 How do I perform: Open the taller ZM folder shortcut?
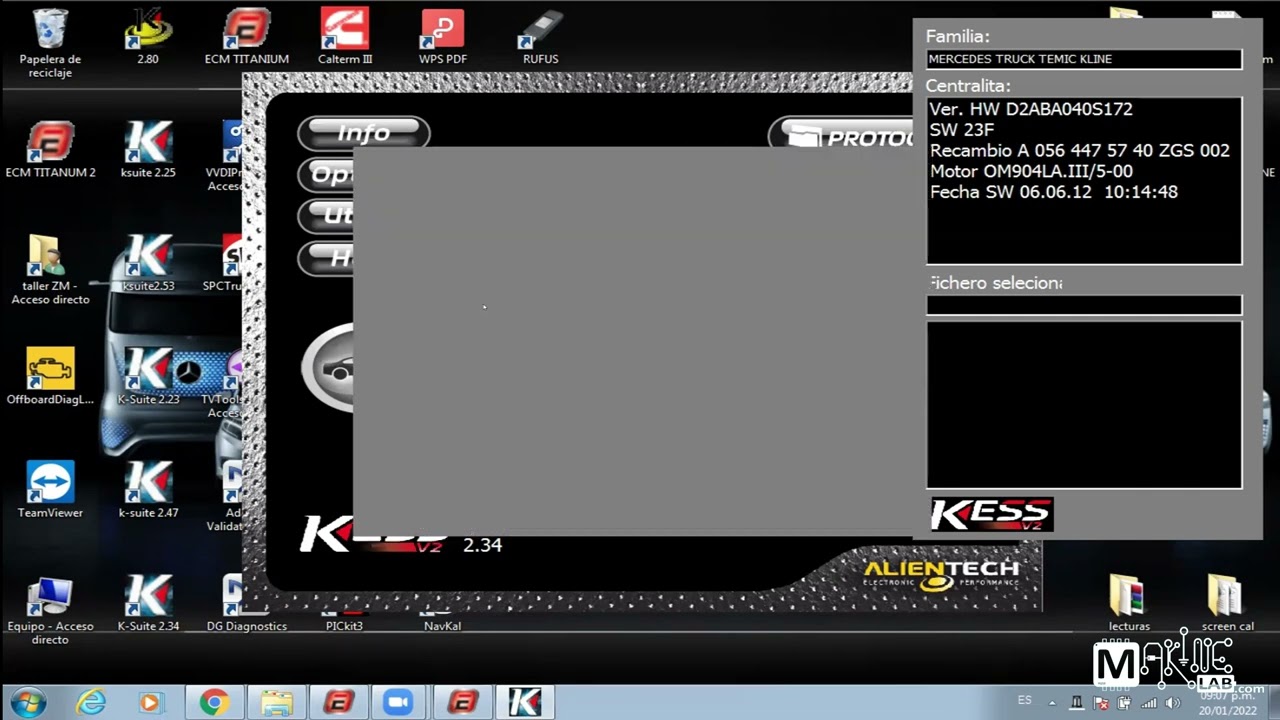pos(50,268)
